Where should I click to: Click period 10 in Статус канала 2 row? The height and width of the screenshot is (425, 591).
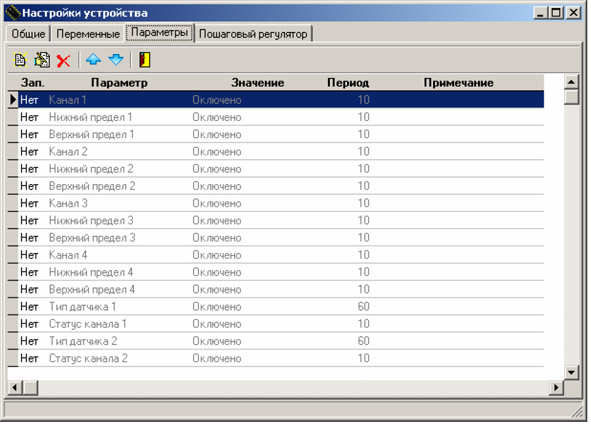click(363, 358)
